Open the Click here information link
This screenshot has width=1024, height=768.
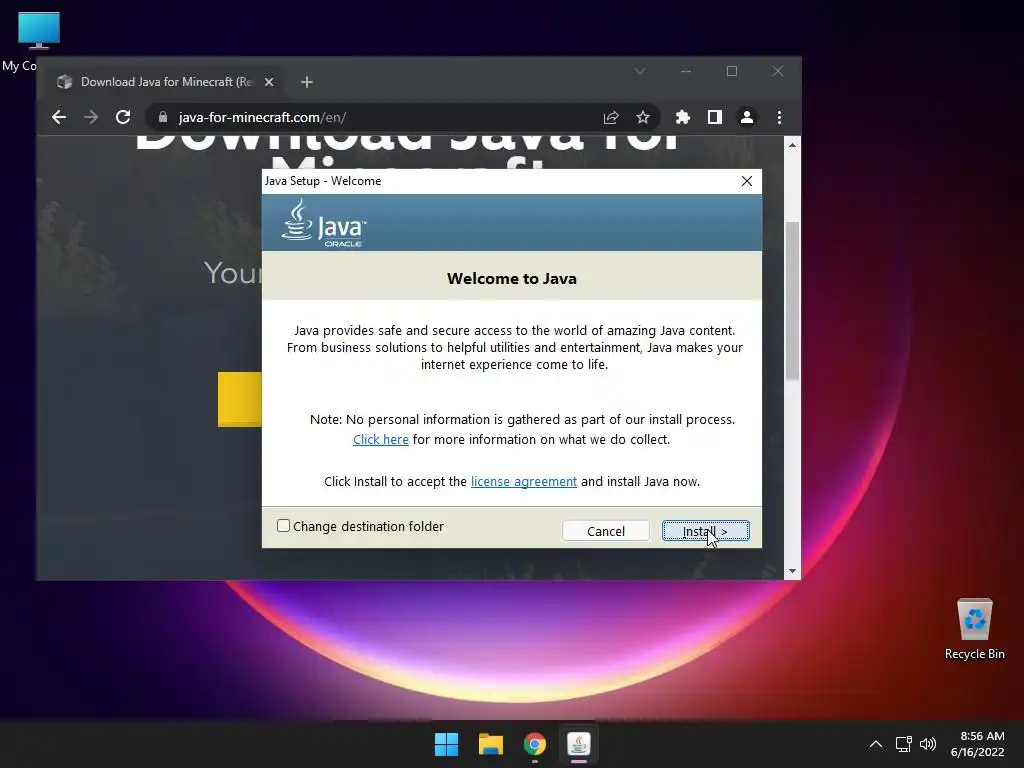tap(381, 440)
